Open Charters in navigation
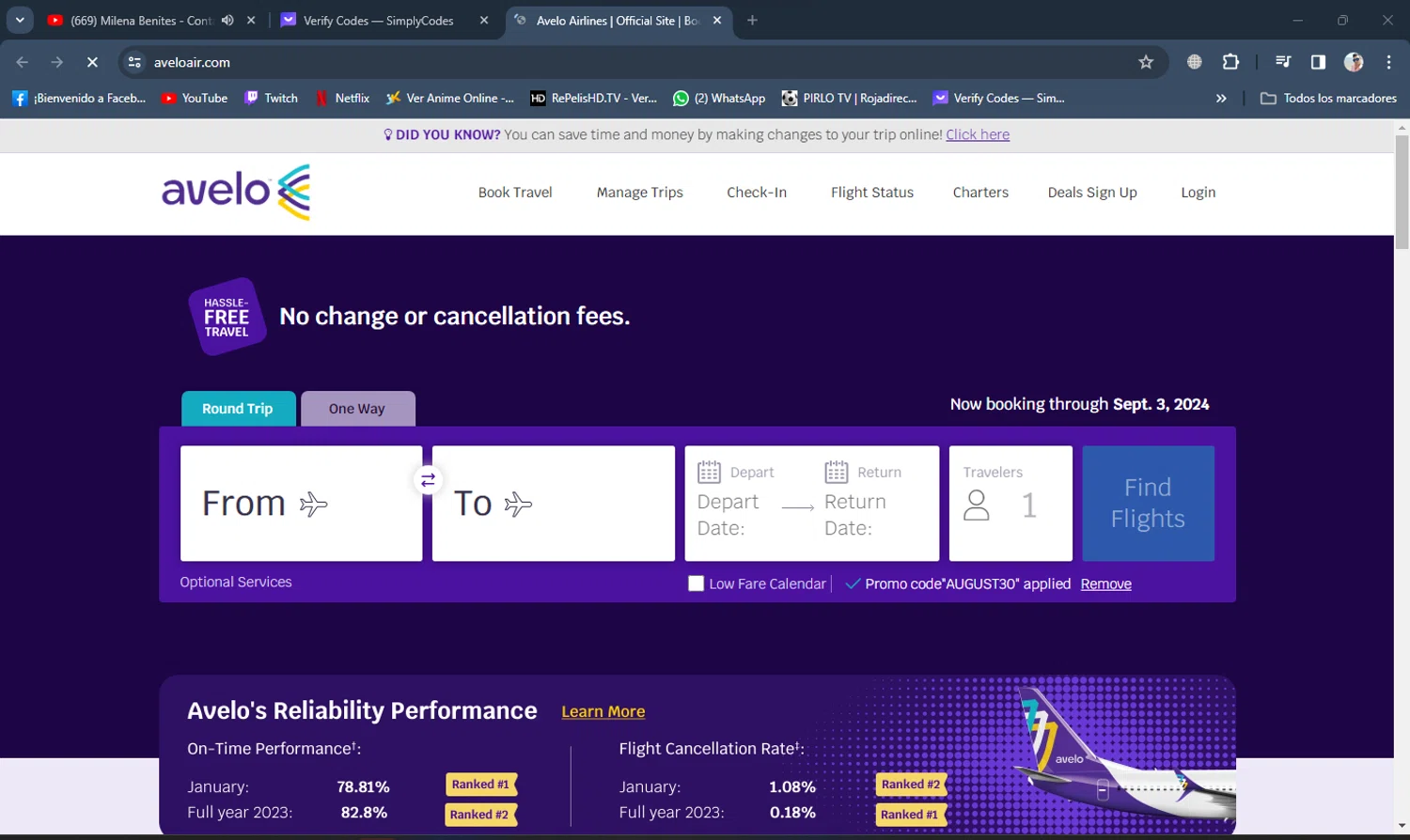 click(980, 192)
